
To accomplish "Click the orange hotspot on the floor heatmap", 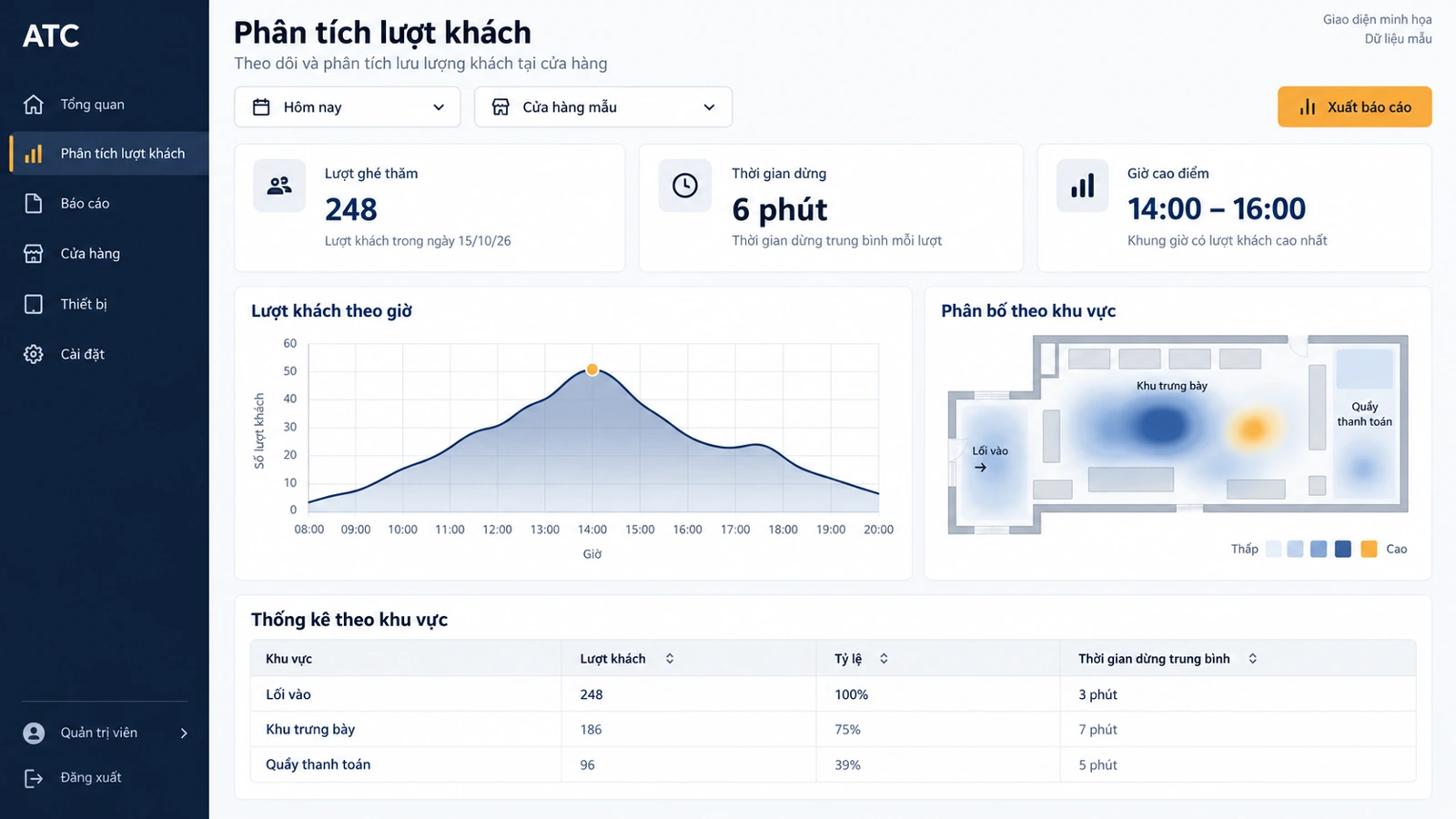I will tap(1253, 429).
